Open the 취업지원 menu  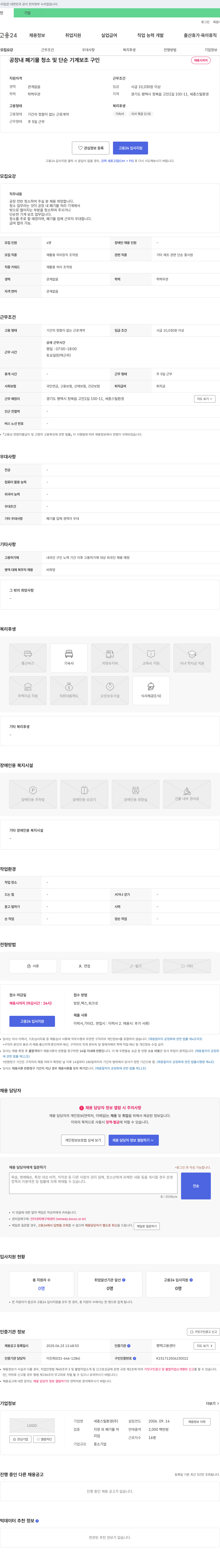point(73,35)
